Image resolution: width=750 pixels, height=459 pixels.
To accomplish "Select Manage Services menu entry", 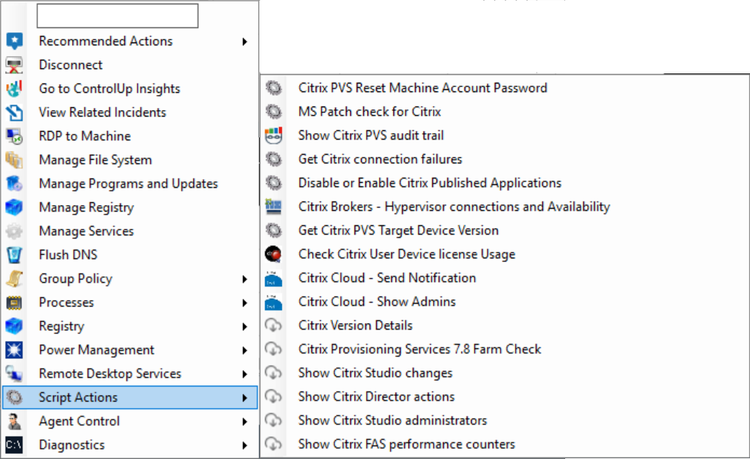I will coord(130,231).
